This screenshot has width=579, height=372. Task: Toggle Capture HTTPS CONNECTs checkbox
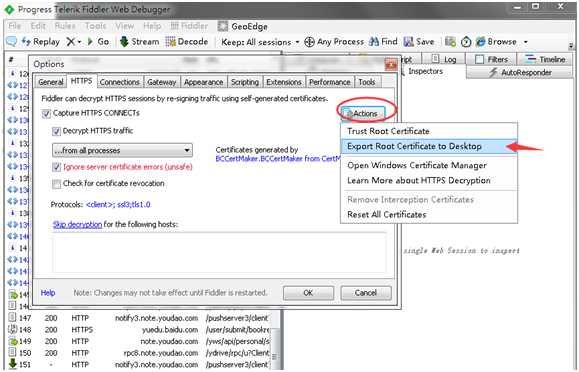click(x=46, y=114)
